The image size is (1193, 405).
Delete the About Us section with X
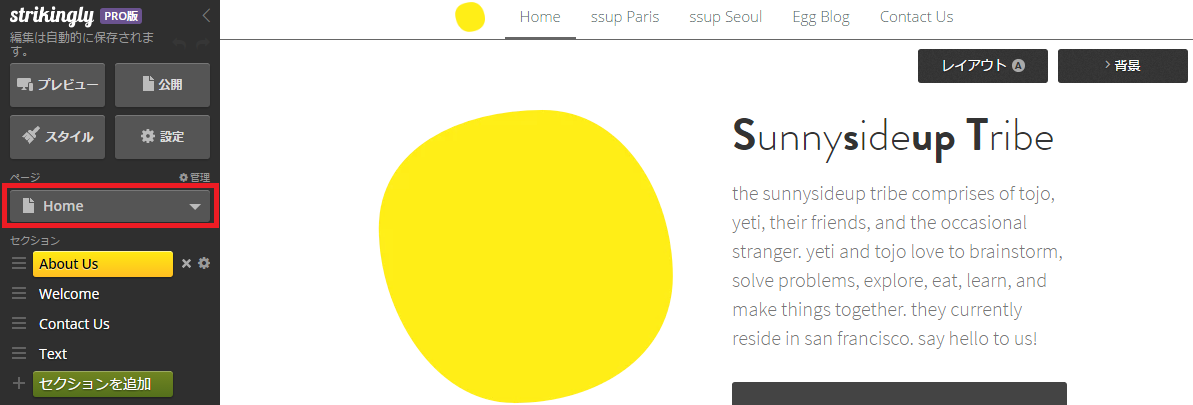[x=186, y=263]
